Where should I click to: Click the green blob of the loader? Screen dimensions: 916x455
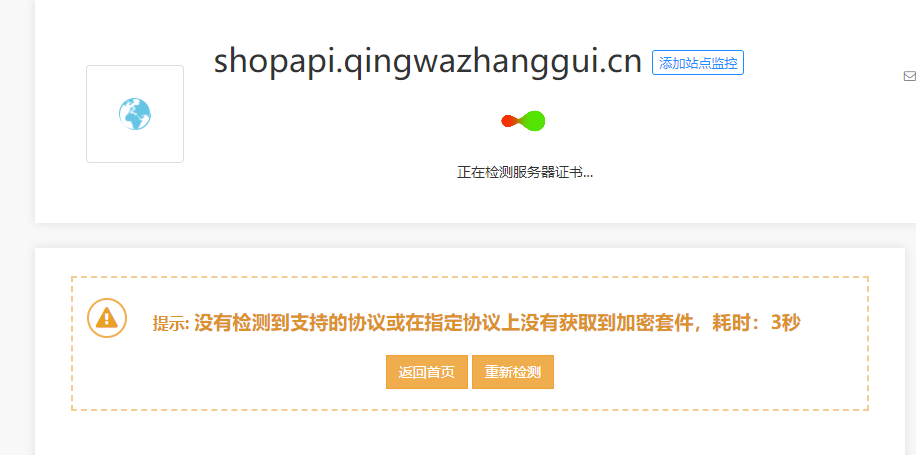[x=534, y=121]
